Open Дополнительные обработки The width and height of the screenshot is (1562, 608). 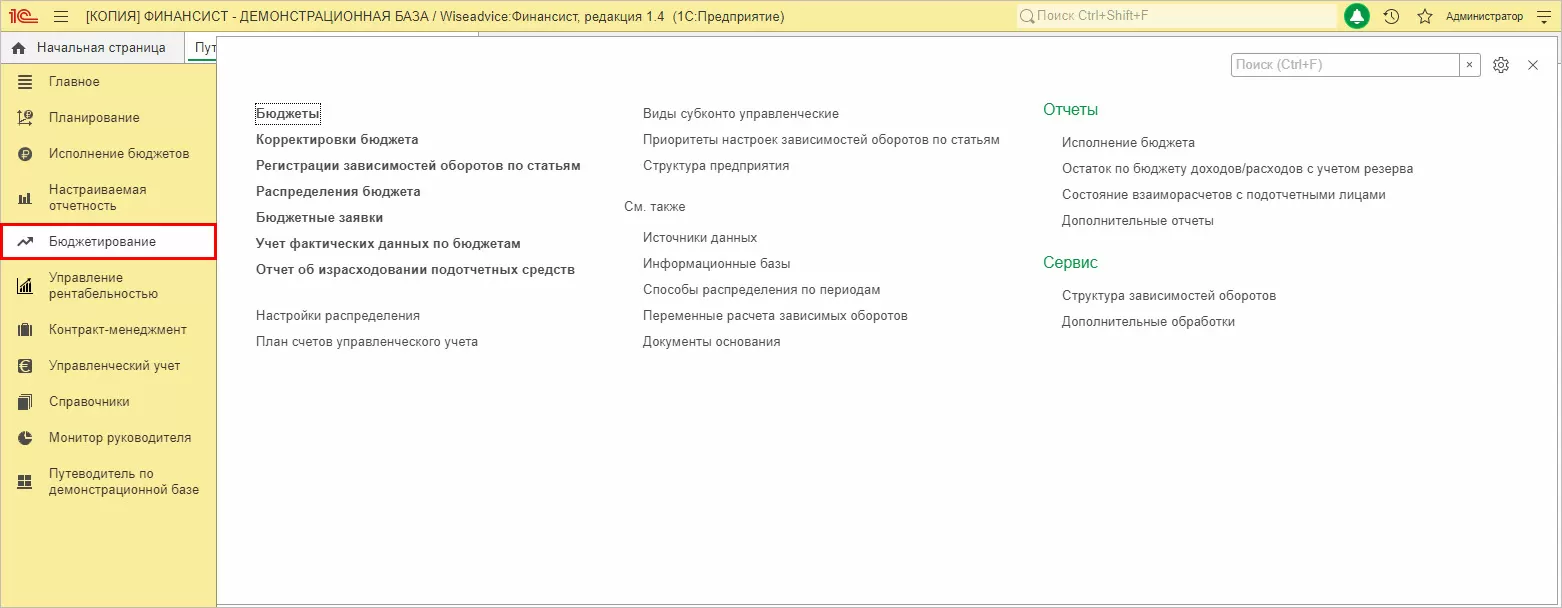point(1148,321)
